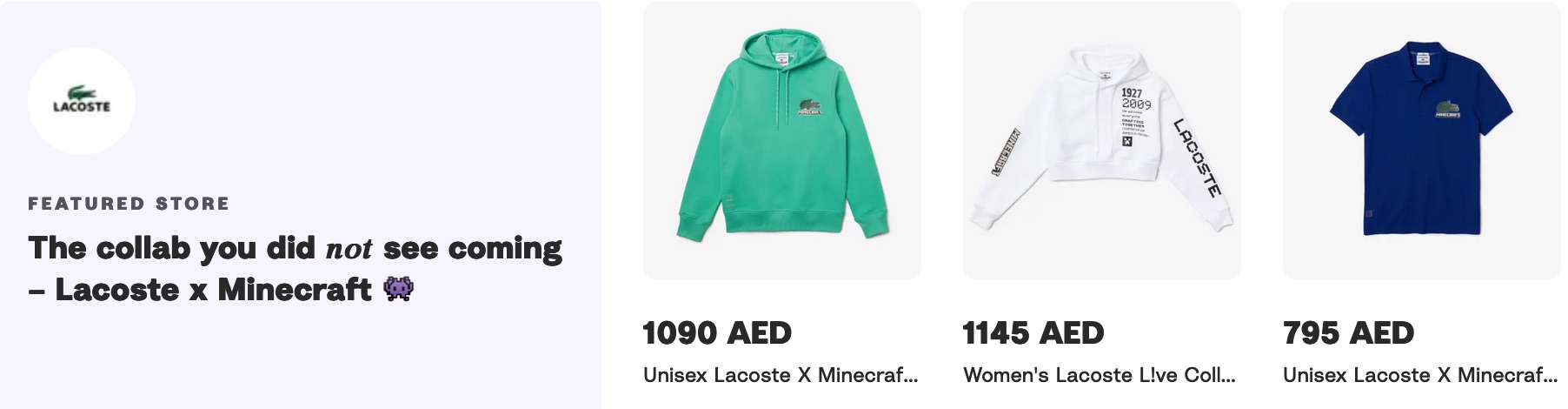
Task: Select the 1145 AED price
Action: 1033,333
